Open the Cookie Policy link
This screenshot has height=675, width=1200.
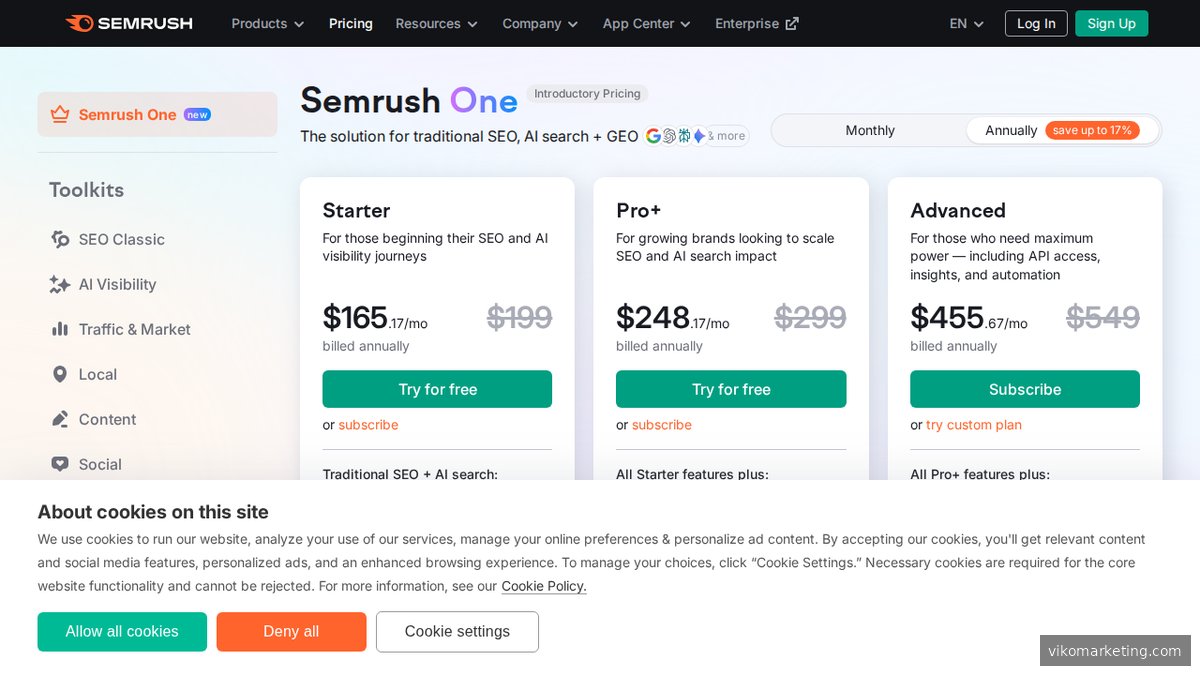542,586
